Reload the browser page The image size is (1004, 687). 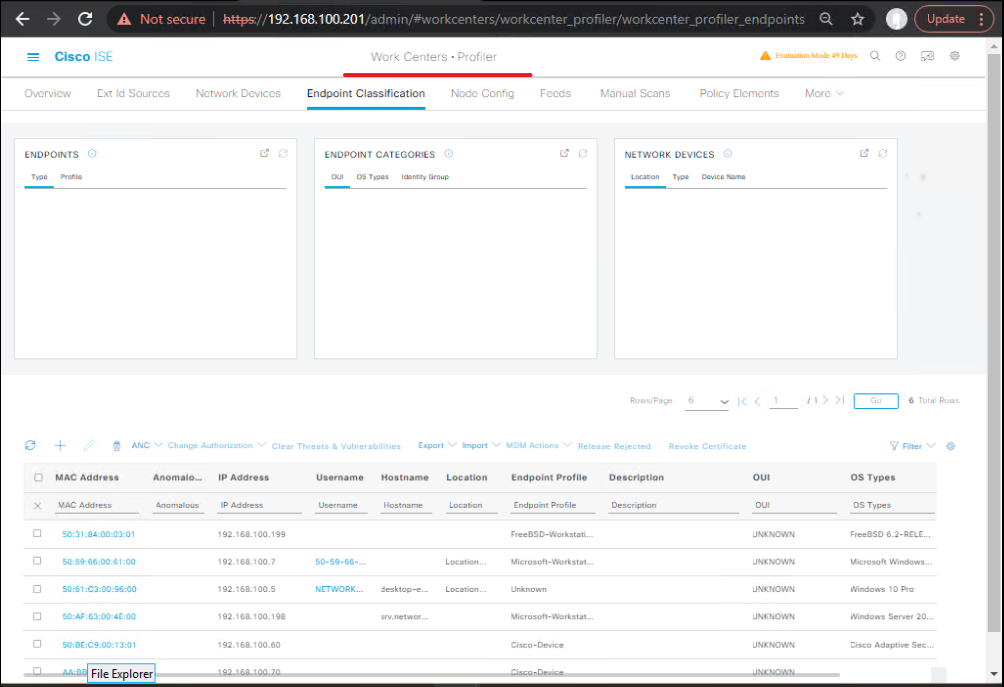[x=85, y=19]
